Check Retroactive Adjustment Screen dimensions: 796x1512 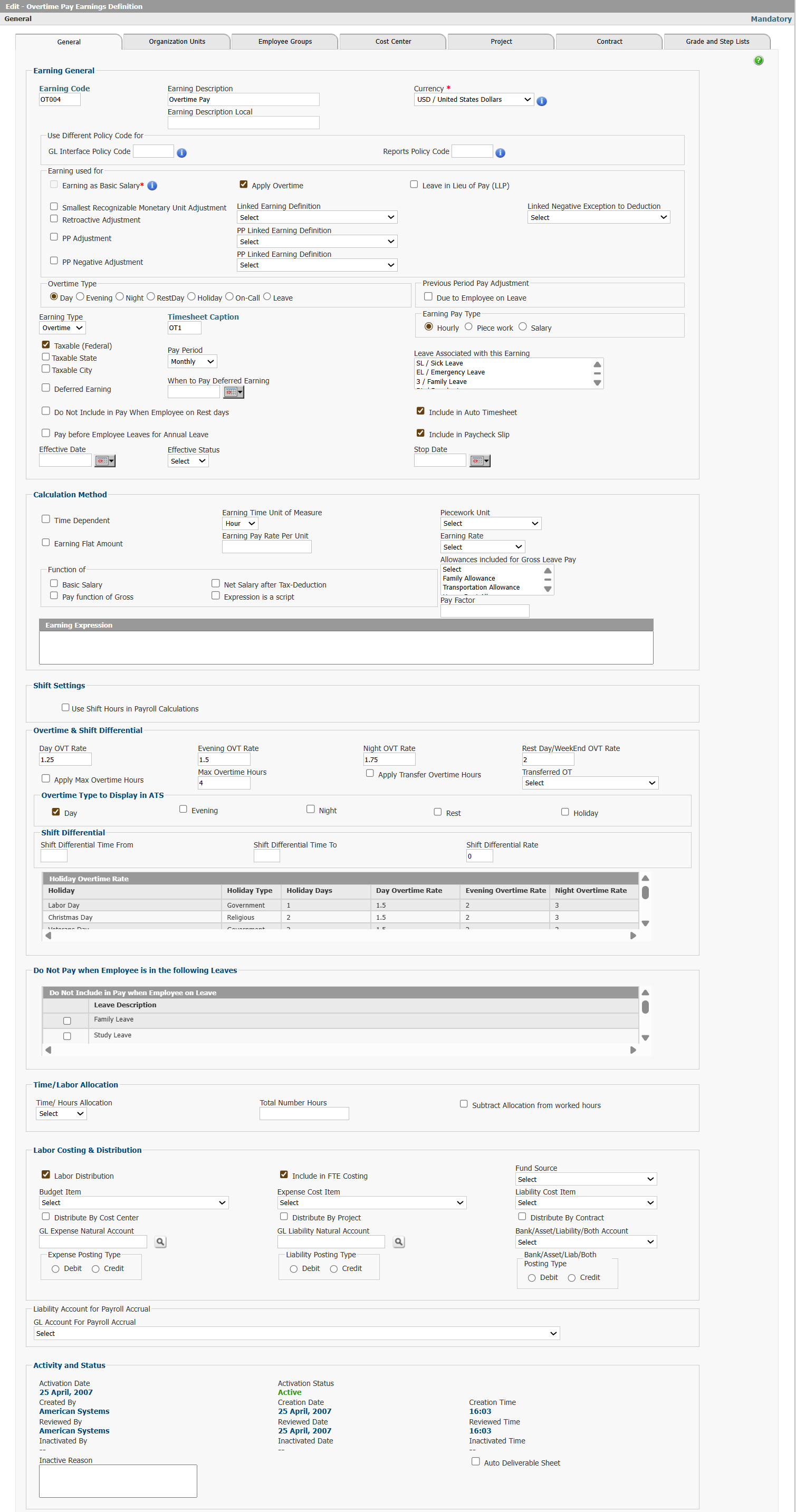pyautogui.click(x=54, y=218)
